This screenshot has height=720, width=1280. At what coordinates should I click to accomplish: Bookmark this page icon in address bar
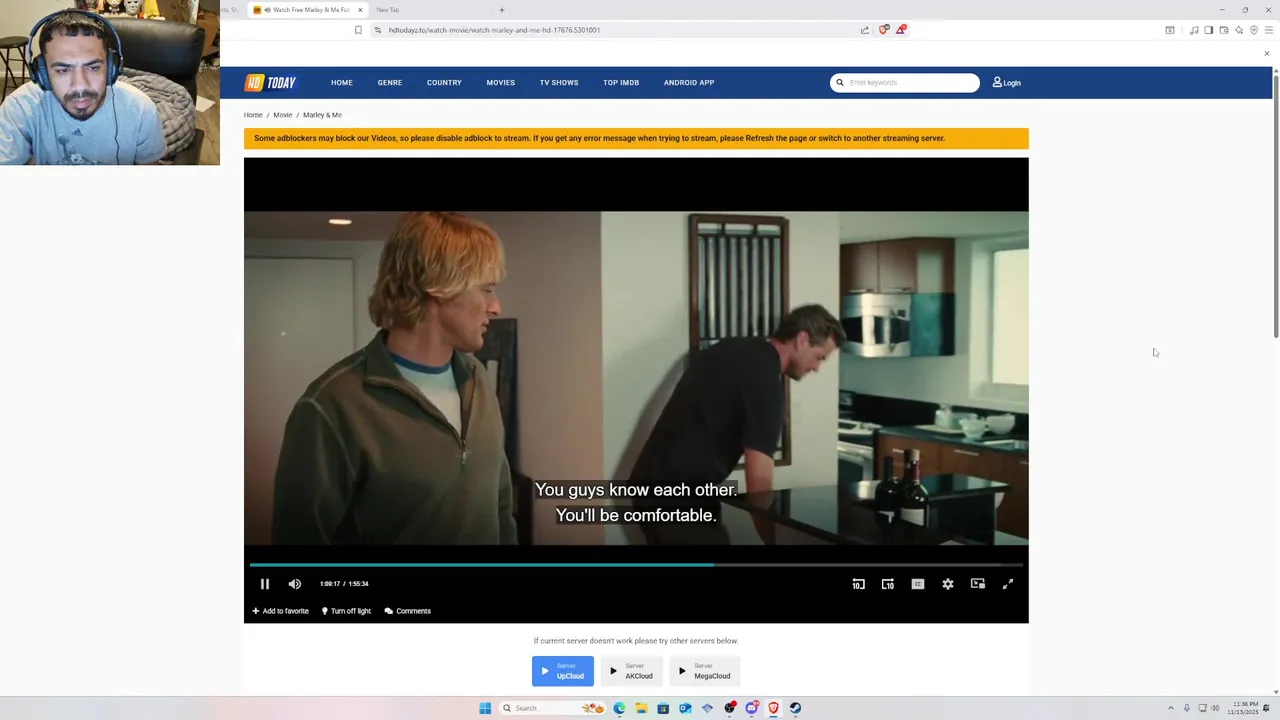point(358,30)
